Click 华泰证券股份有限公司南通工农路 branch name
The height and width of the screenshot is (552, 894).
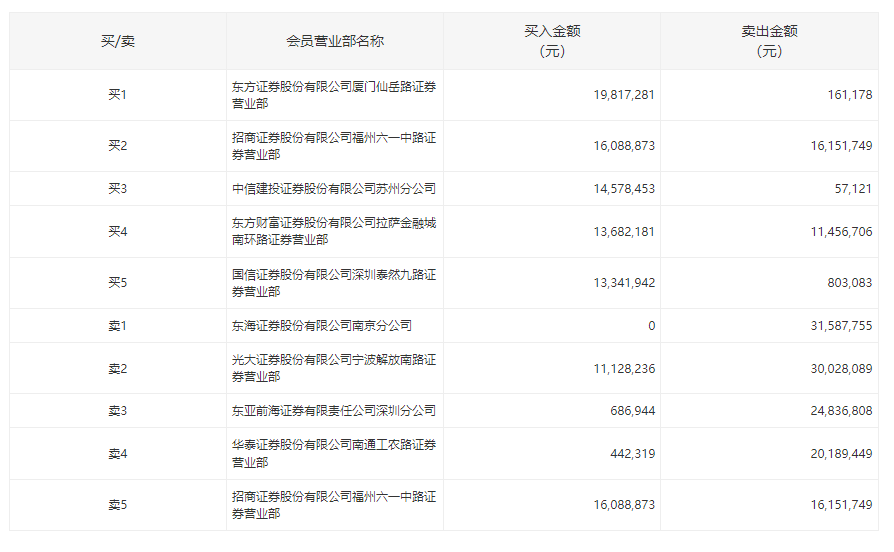coord(334,454)
